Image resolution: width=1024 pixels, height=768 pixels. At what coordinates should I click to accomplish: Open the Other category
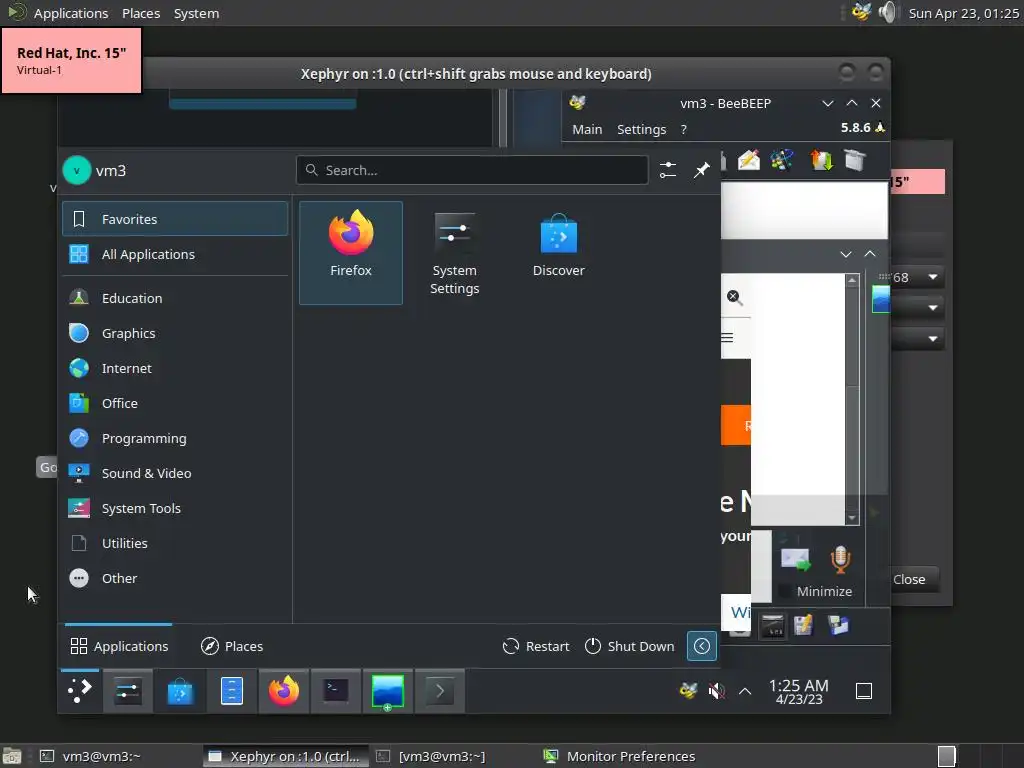tap(174, 579)
